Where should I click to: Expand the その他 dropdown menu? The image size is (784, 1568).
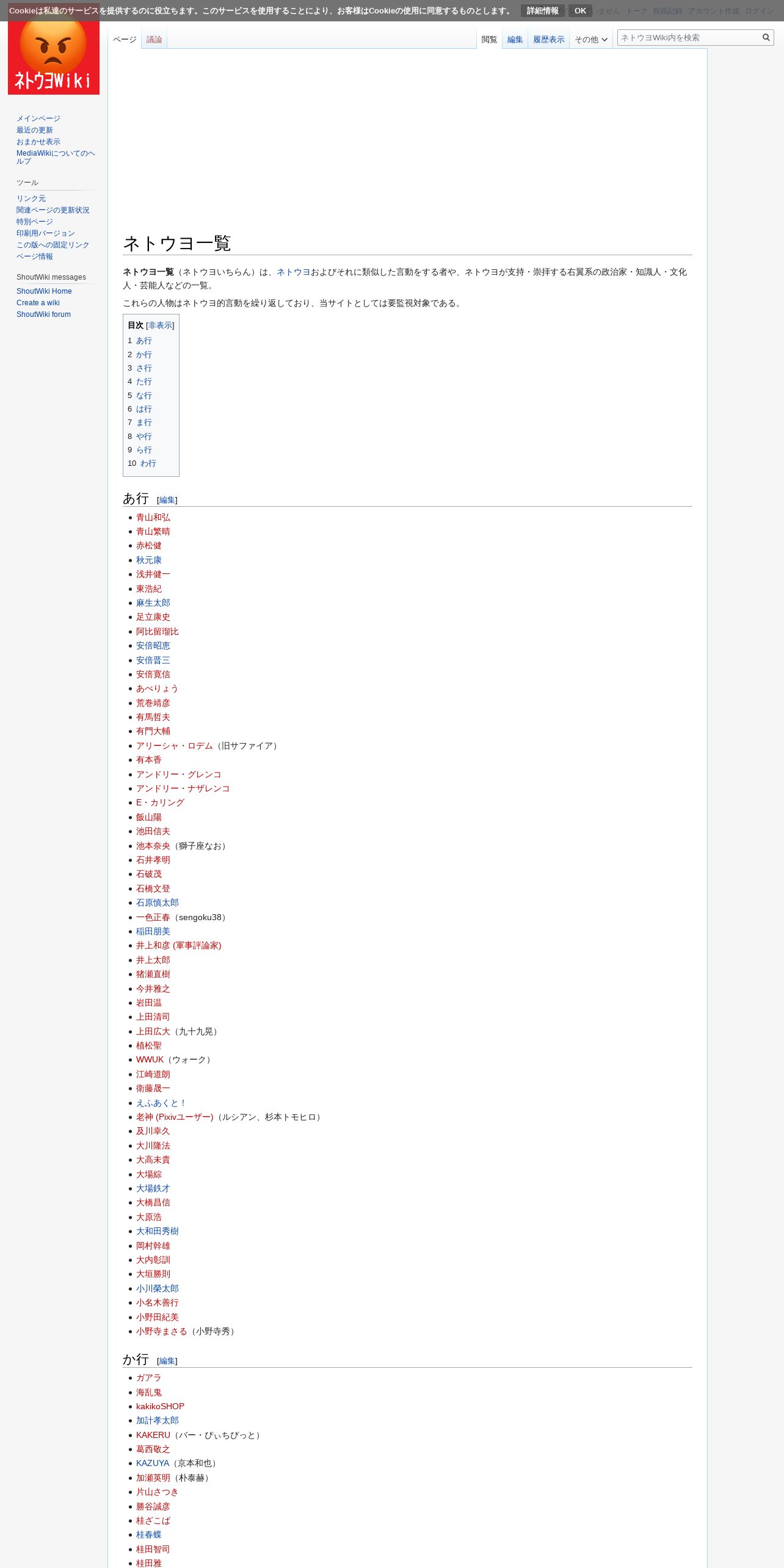(x=590, y=40)
